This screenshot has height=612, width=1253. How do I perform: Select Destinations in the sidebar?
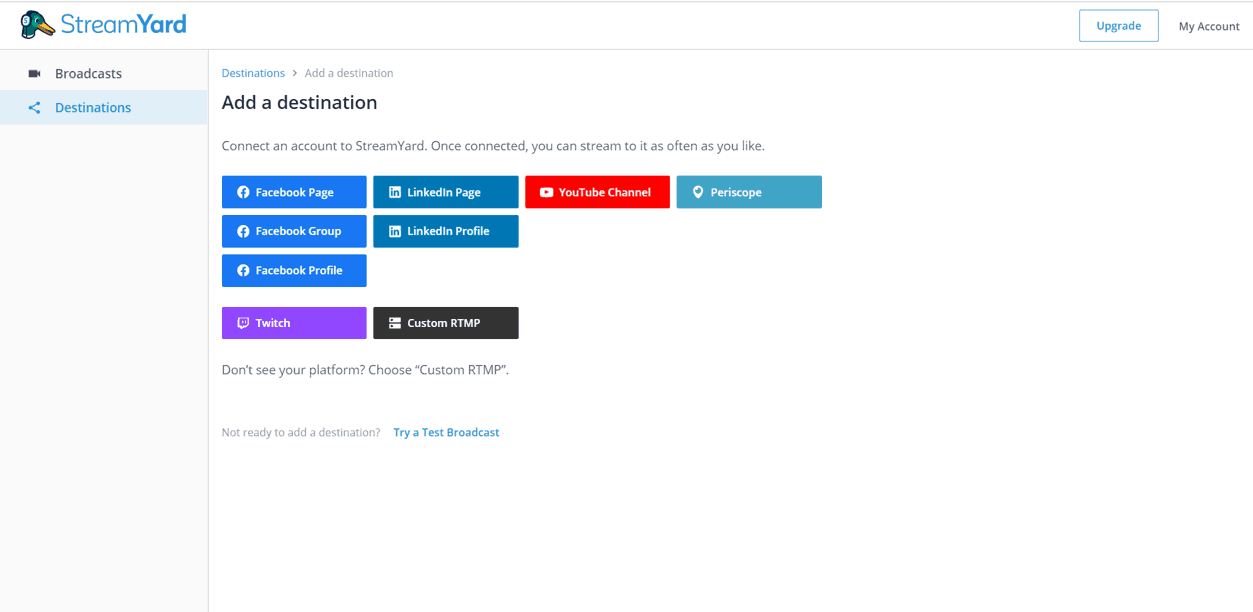(104, 108)
